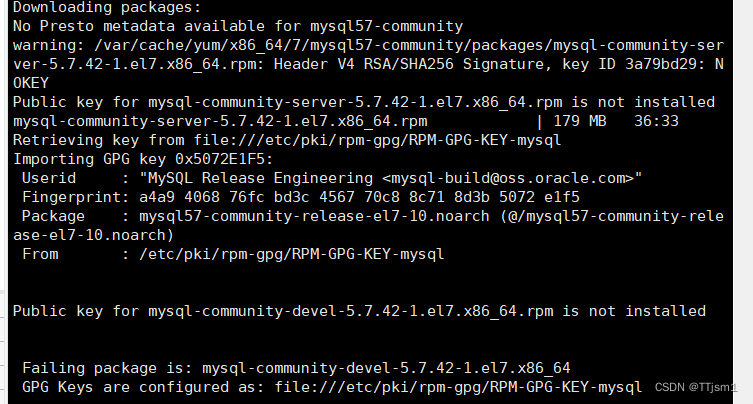Click the Fingerprint hash value
The height and width of the screenshot is (404, 753).
(x=359, y=197)
